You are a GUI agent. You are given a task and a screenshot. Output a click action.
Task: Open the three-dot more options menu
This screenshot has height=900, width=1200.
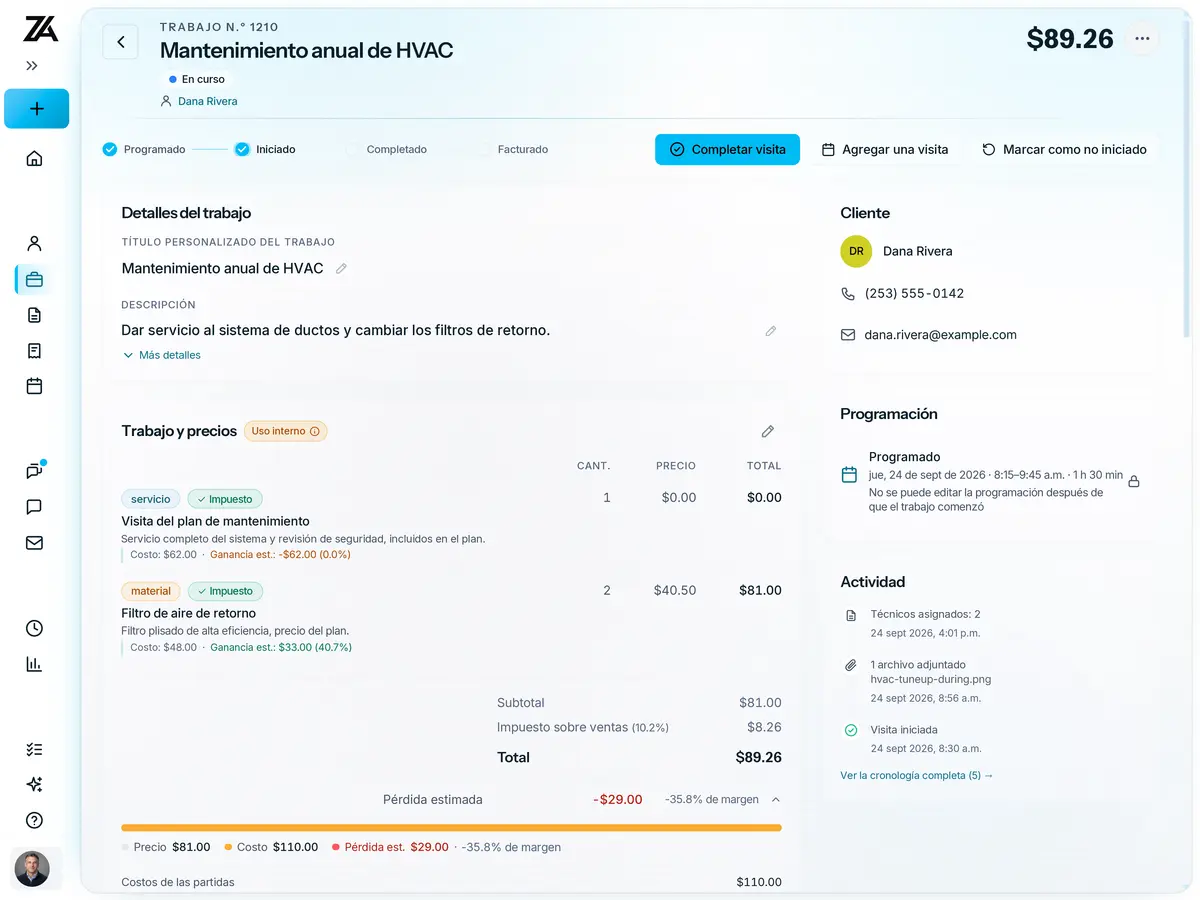[1142, 39]
